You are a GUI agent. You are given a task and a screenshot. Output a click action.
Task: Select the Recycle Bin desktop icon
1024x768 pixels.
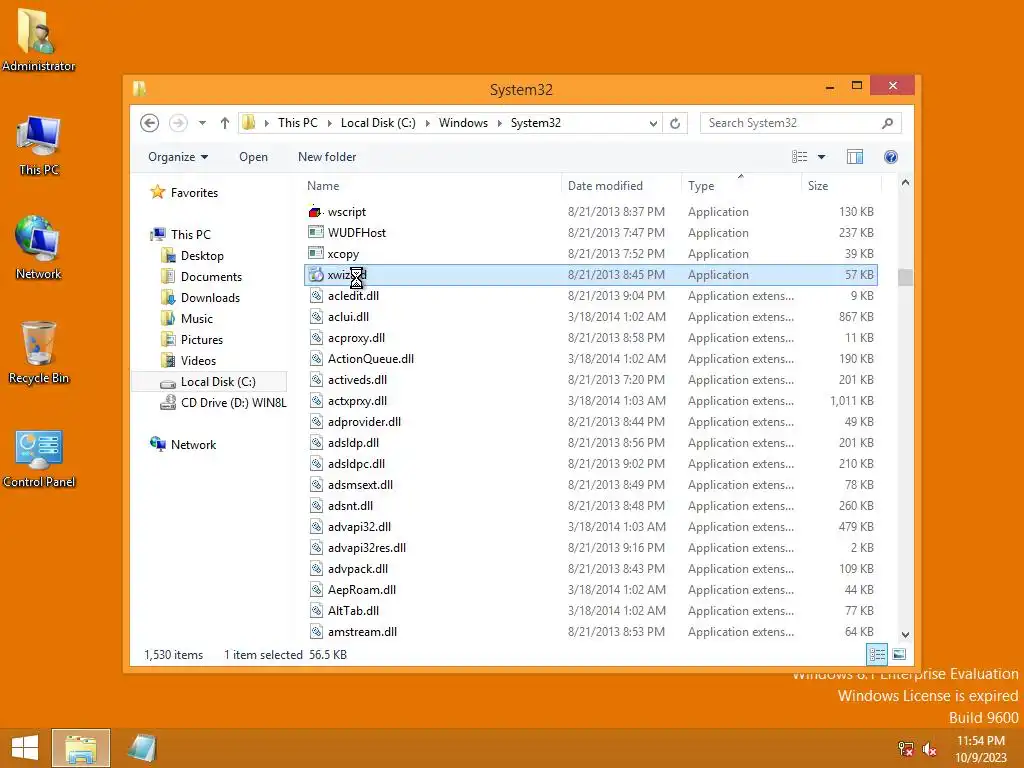(x=38, y=353)
